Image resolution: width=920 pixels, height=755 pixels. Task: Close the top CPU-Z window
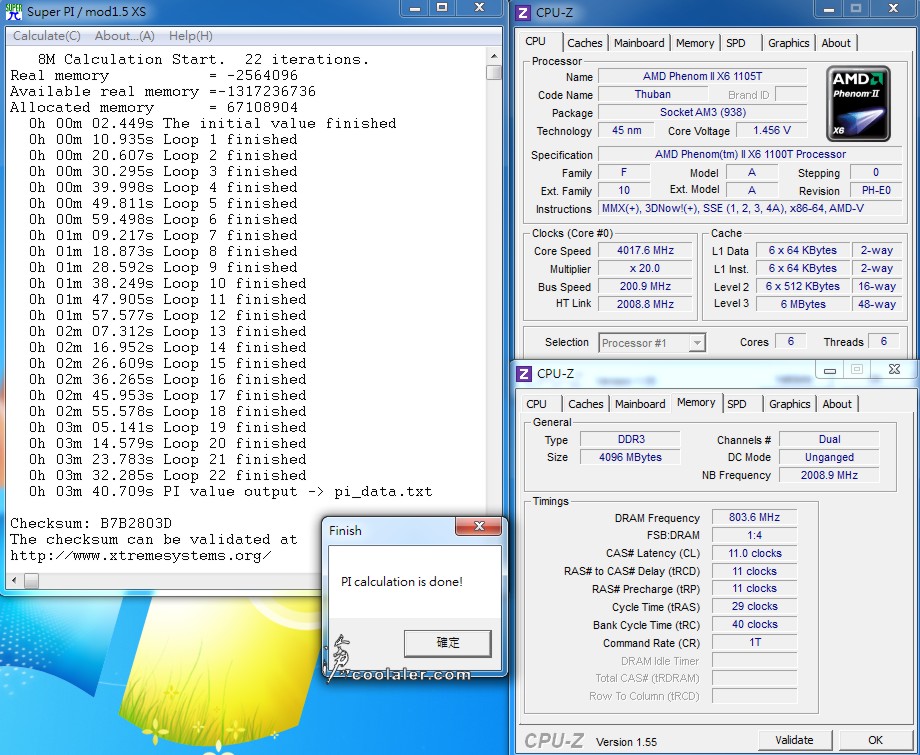(893, 9)
